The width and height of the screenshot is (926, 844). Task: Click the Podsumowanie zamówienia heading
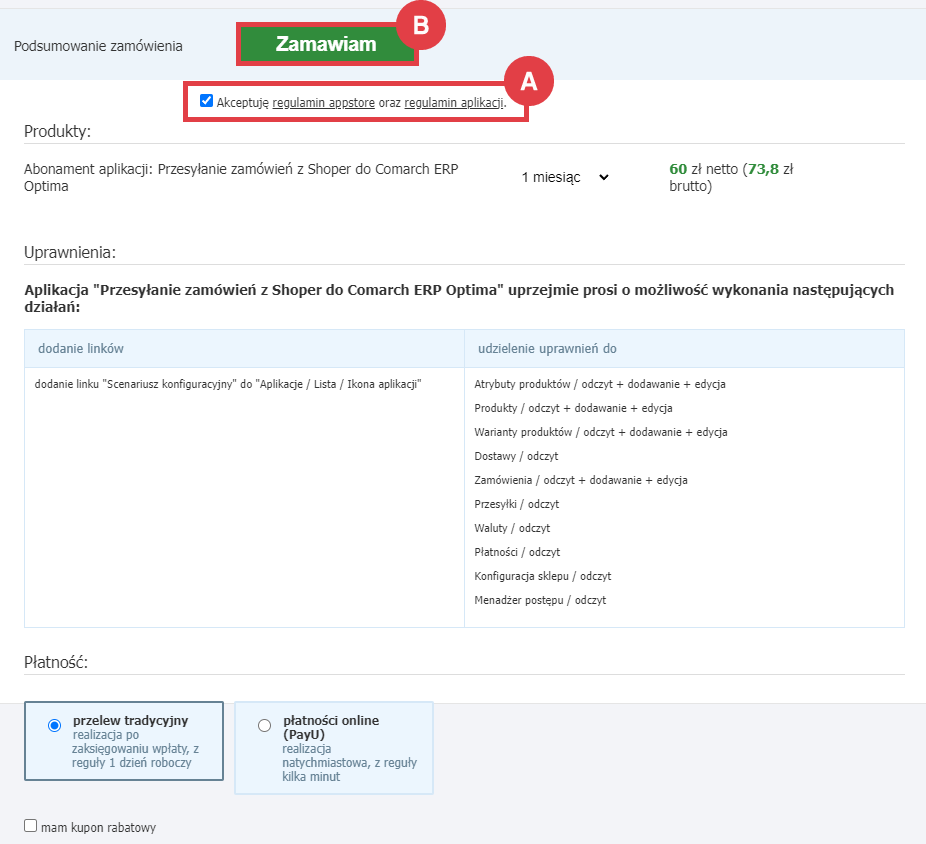pos(98,45)
